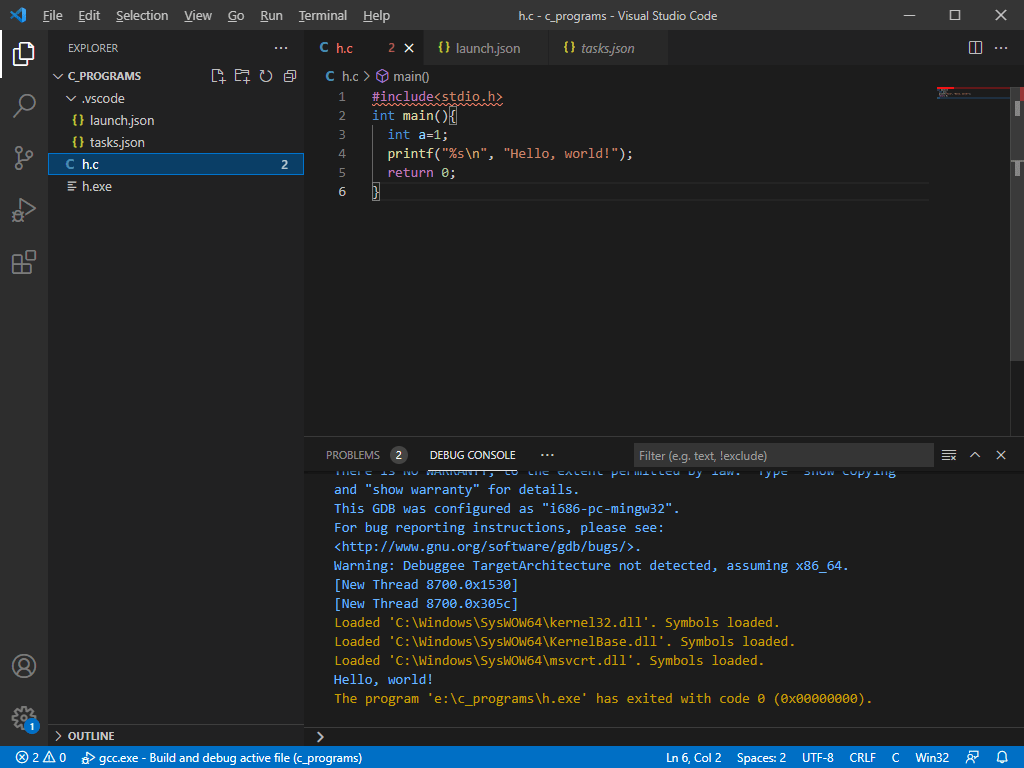Viewport: 1024px width, 768px height.
Task: Refresh the Explorer file tree
Action: (x=266, y=76)
